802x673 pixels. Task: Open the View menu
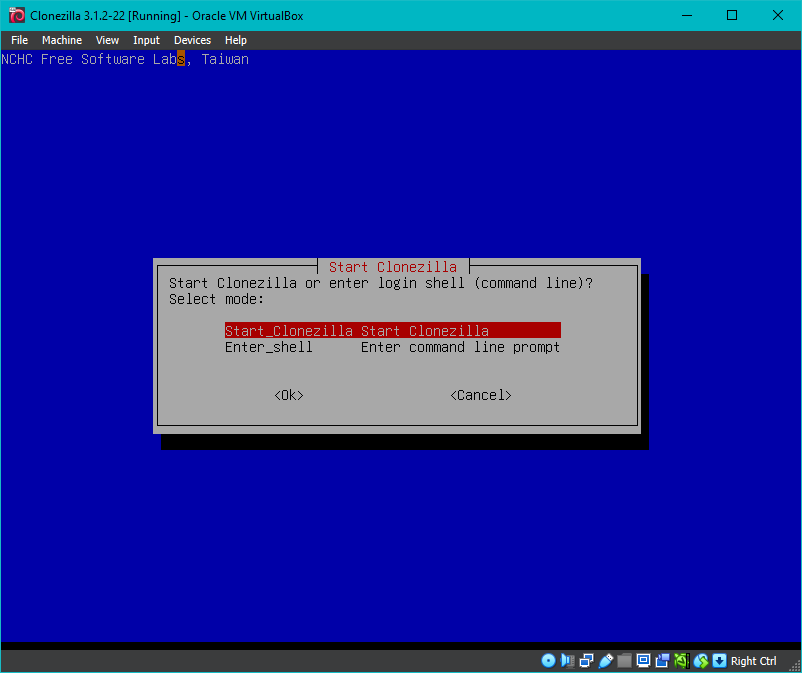coord(107,40)
